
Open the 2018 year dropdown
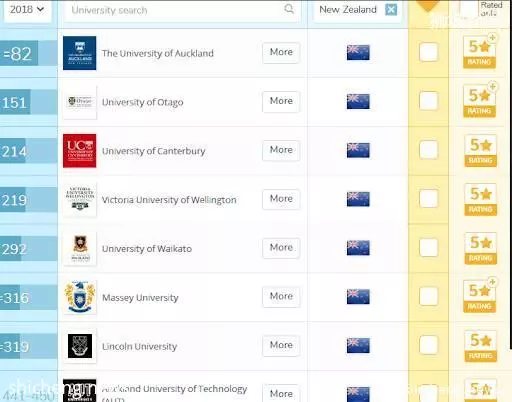[27, 10]
